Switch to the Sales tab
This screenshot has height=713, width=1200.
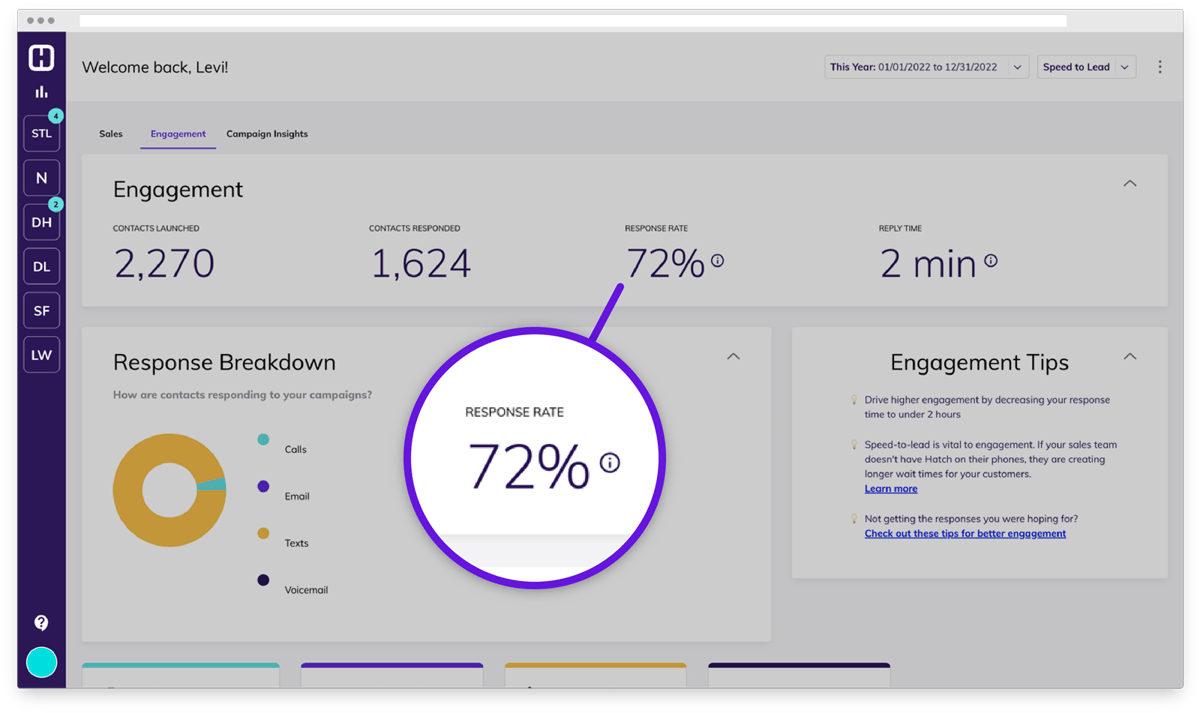(x=110, y=133)
